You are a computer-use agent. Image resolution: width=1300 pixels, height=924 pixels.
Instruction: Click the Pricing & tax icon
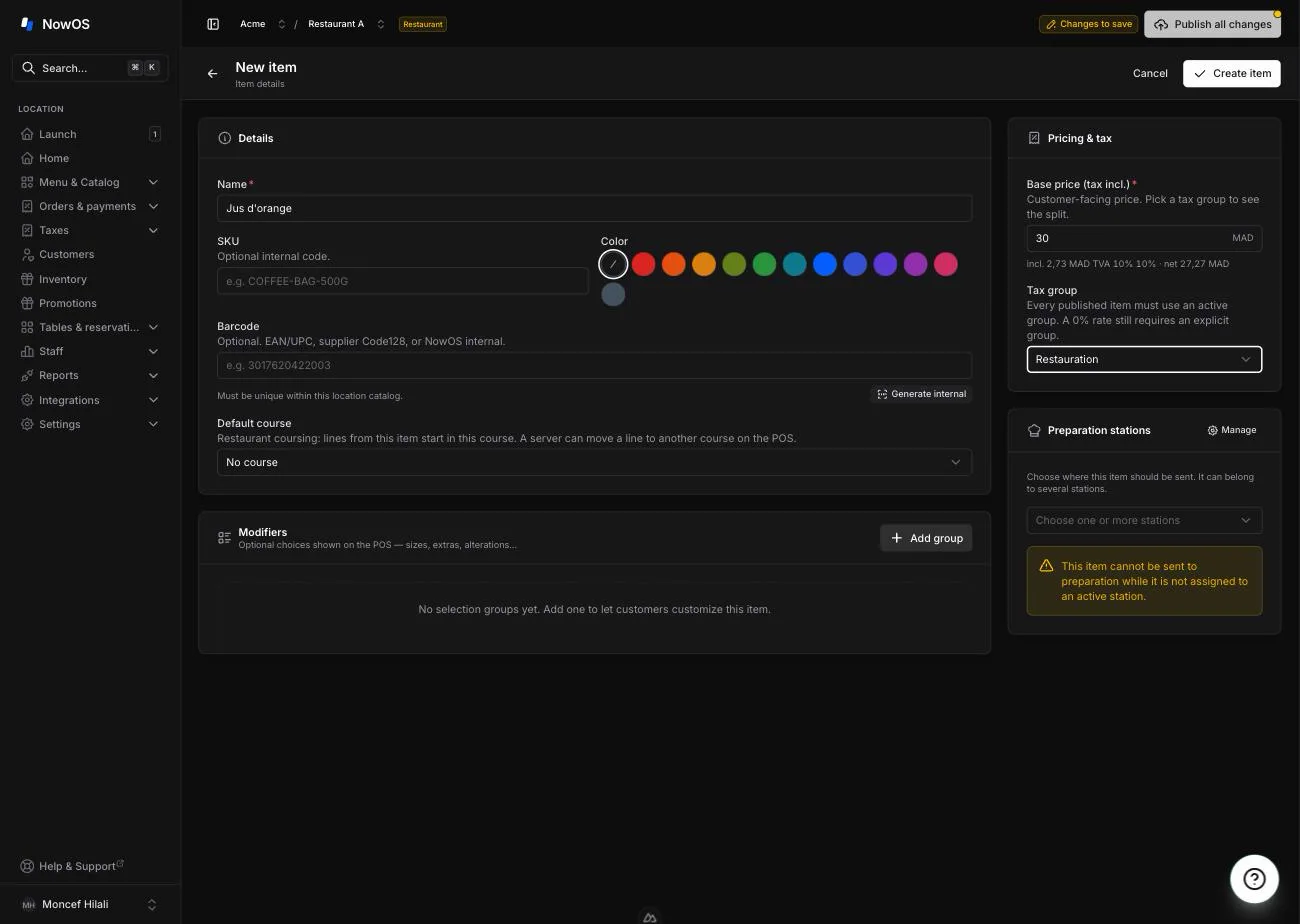(x=1034, y=138)
